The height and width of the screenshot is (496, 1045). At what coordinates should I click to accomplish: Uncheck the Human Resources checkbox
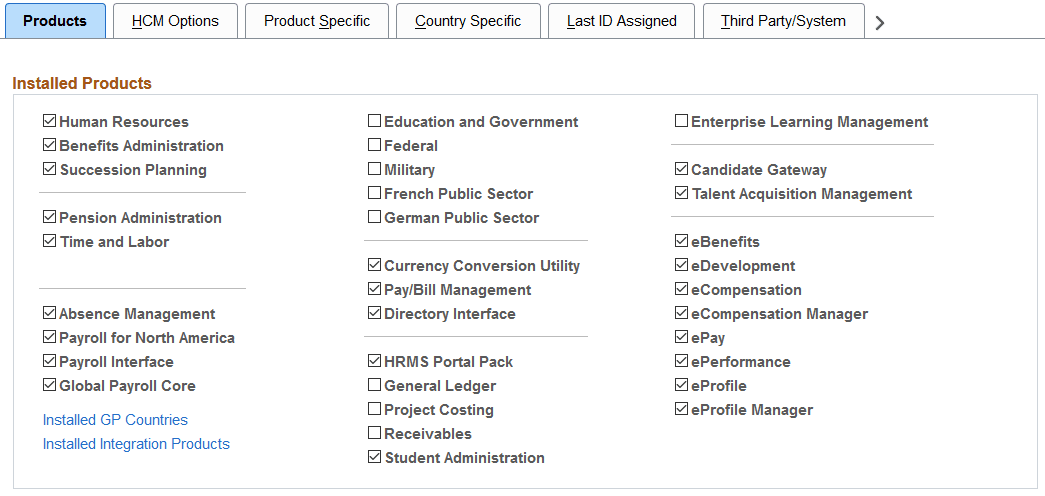click(49, 121)
